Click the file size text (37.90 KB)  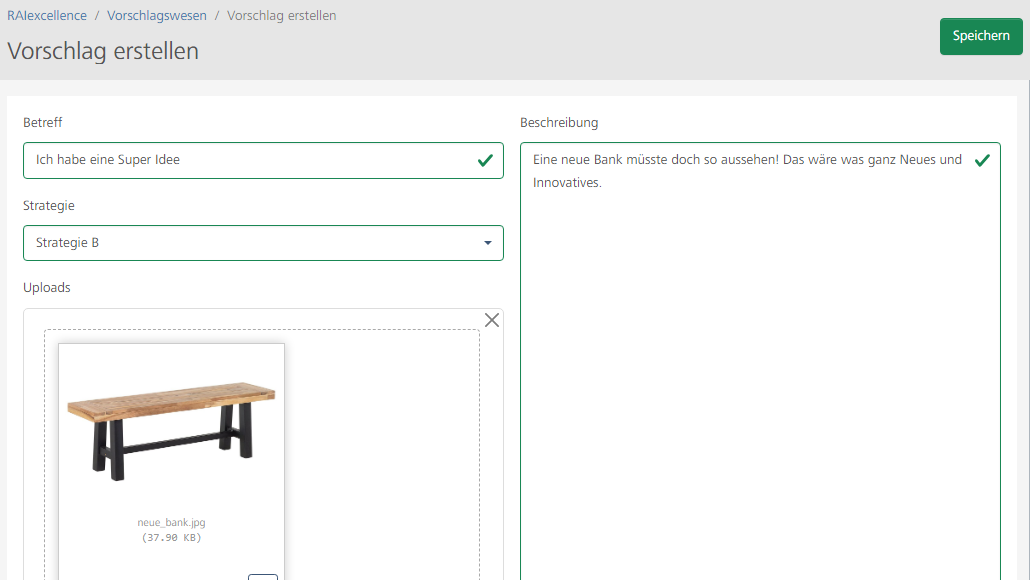pyautogui.click(x=171, y=538)
